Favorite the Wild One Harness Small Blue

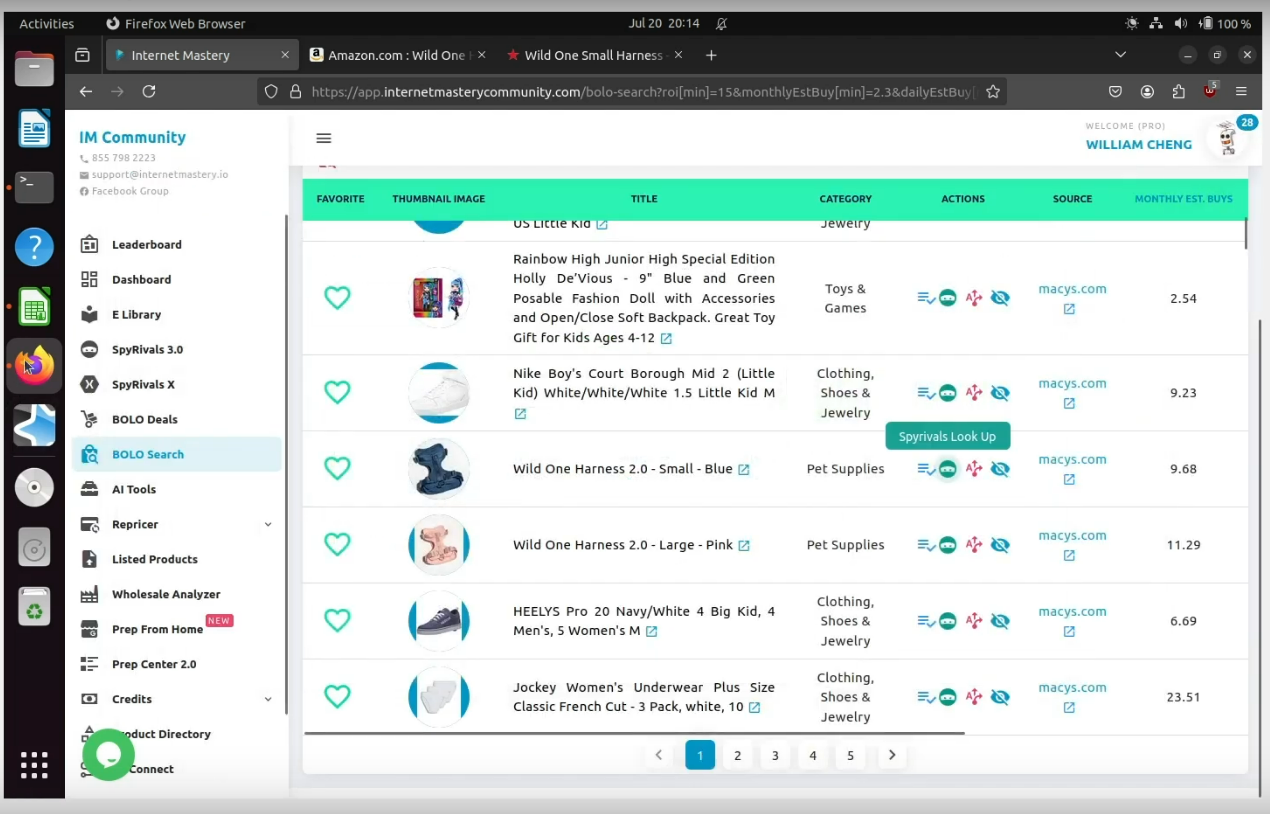click(338, 468)
